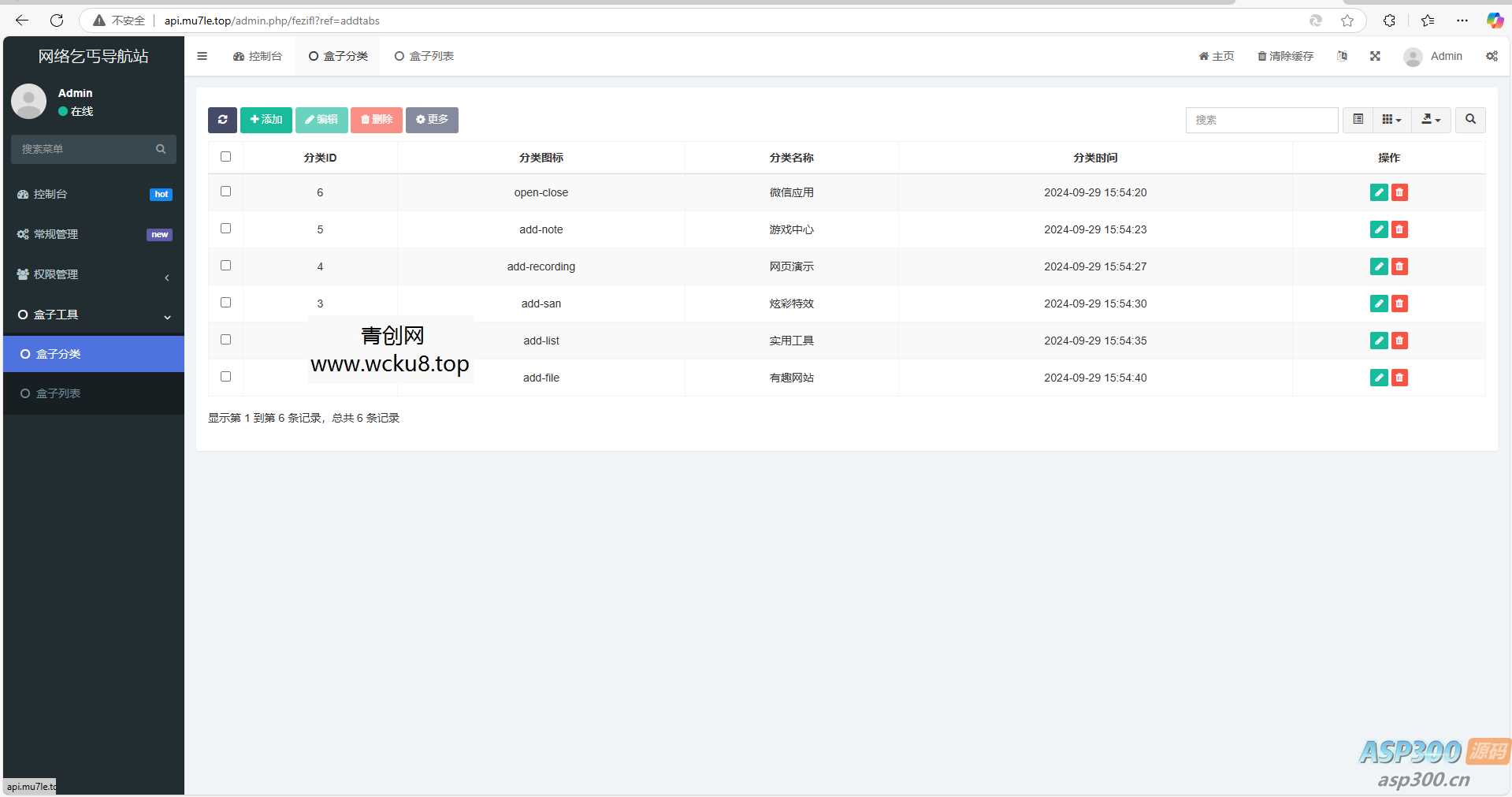This screenshot has width=1512, height=797.
Task: Check the checkbox for add-recording row
Action: (226, 266)
